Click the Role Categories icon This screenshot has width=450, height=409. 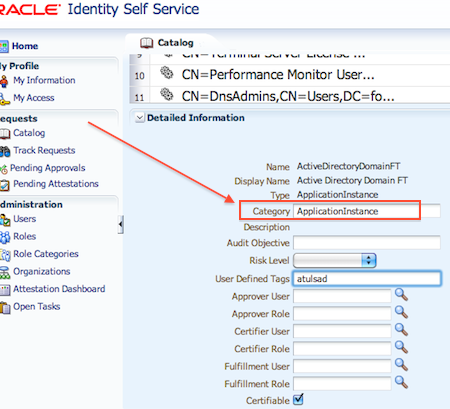click(5, 255)
